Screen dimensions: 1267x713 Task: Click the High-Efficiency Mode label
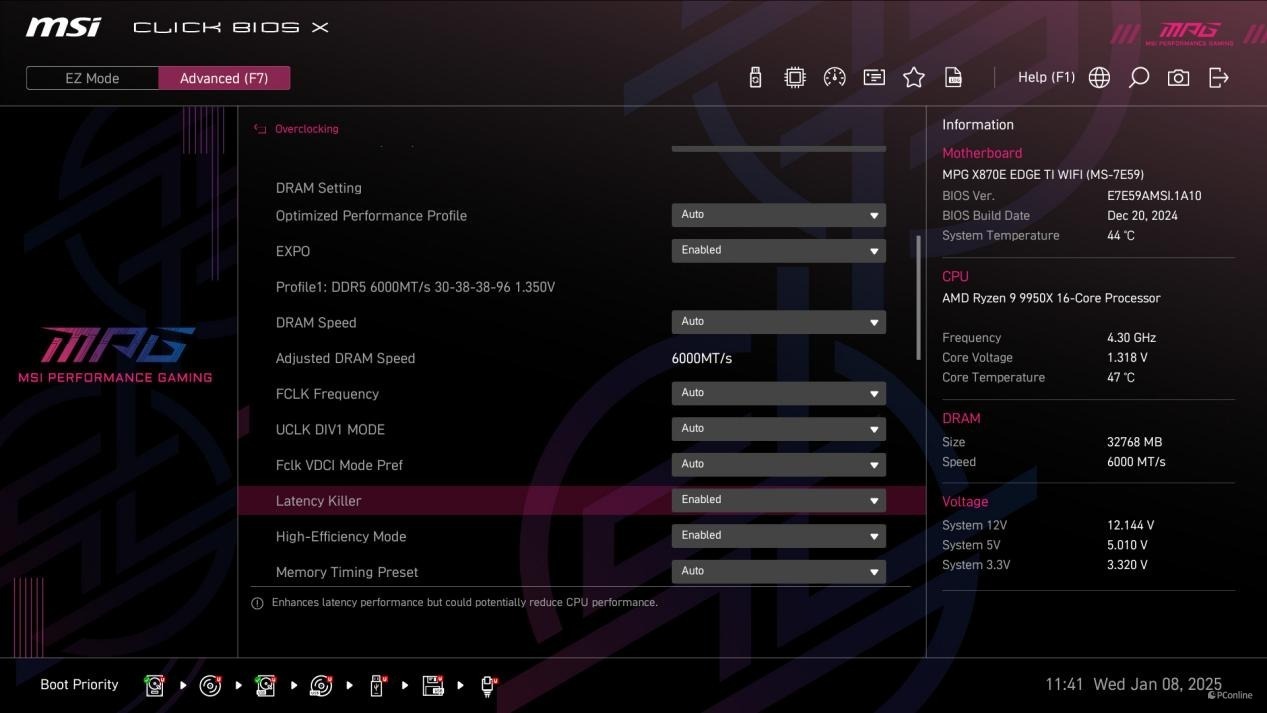pos(341,537)
